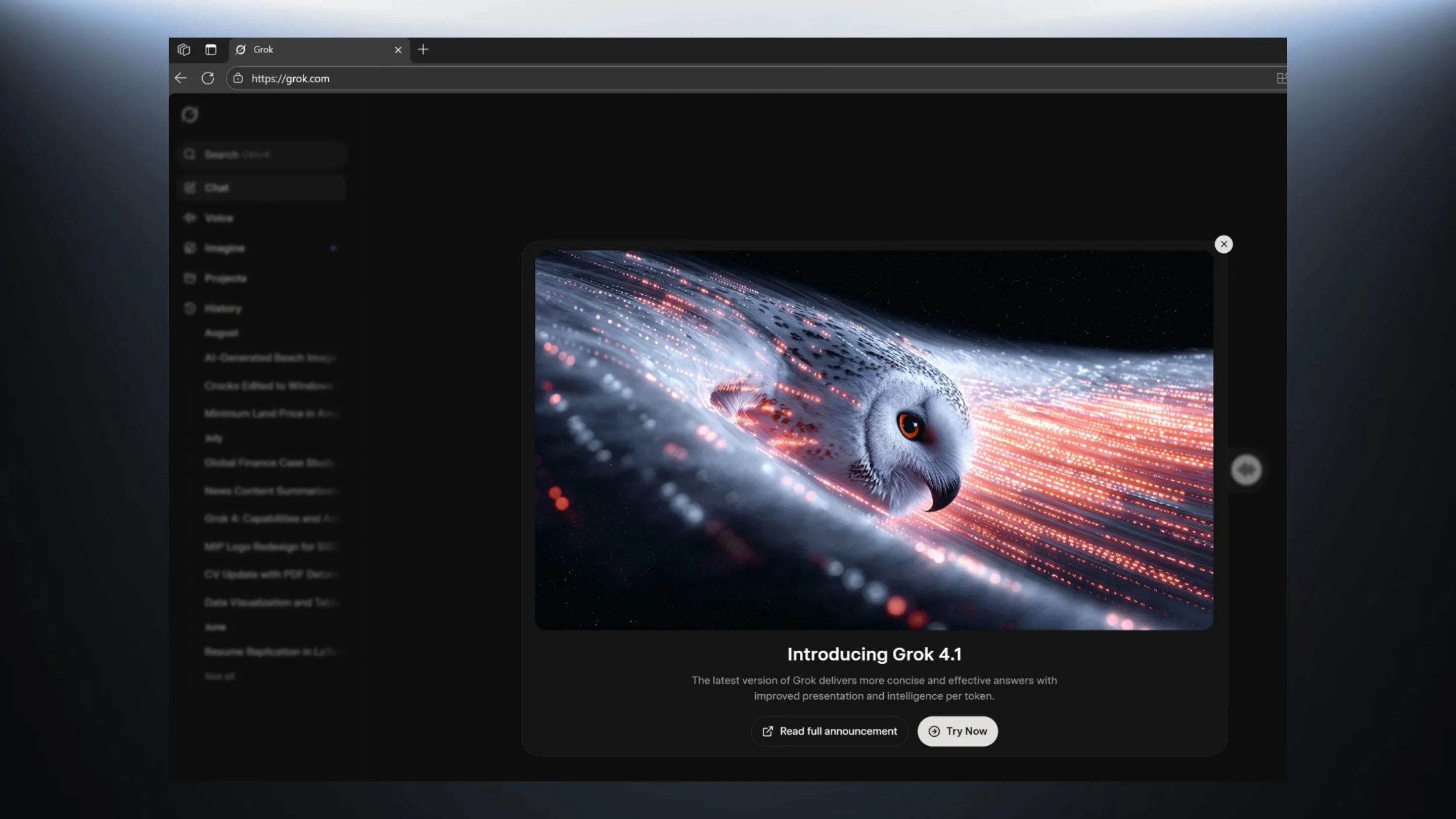Open a new browser tab
This screenshot has width=1456, height=819.
pyautogui.click(x=423, y=50)
